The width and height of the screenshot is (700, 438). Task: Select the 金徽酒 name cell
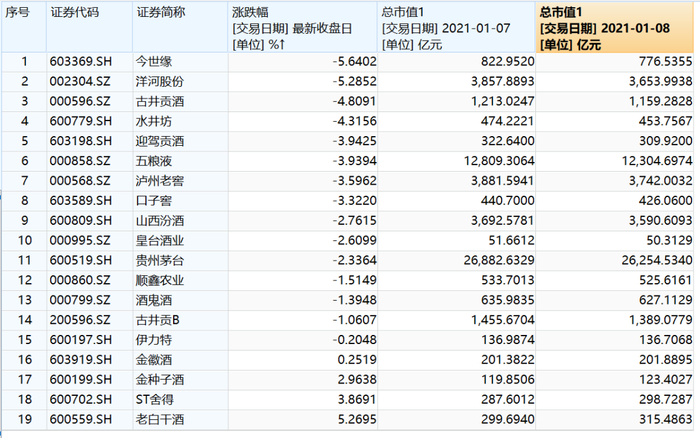[180, 359]
